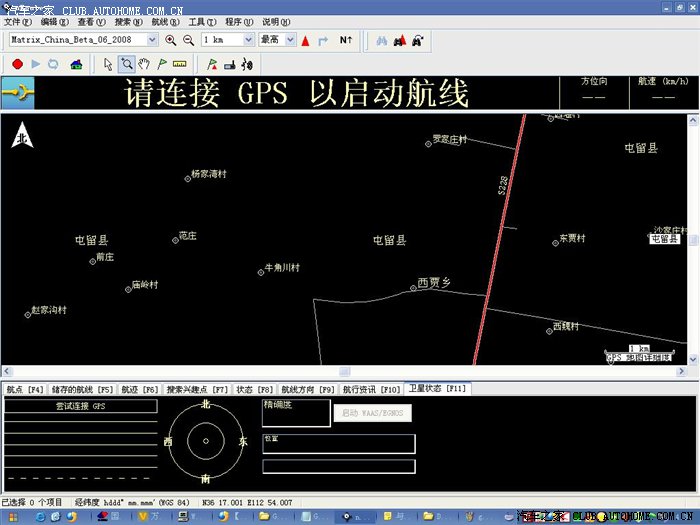The width and height of the screenshot is (700, 525).
Task: Click the 尝试连接 GPS button
Action: [80, 406]
